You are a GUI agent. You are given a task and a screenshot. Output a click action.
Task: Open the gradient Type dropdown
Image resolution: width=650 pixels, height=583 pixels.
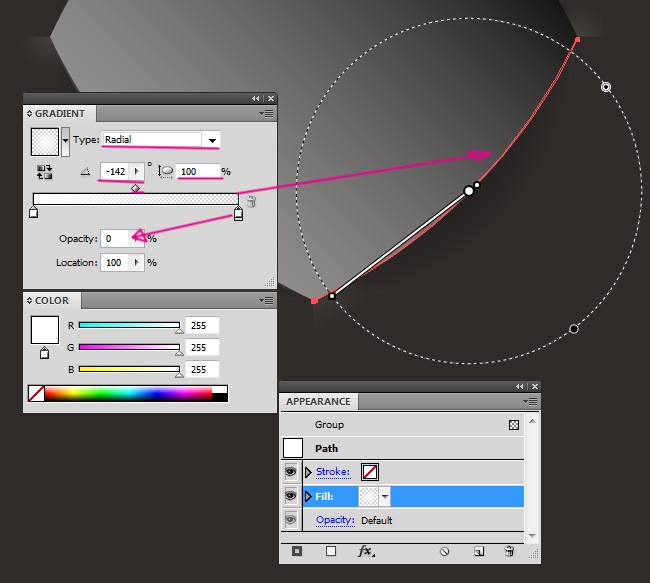click(x=212, y=140)
